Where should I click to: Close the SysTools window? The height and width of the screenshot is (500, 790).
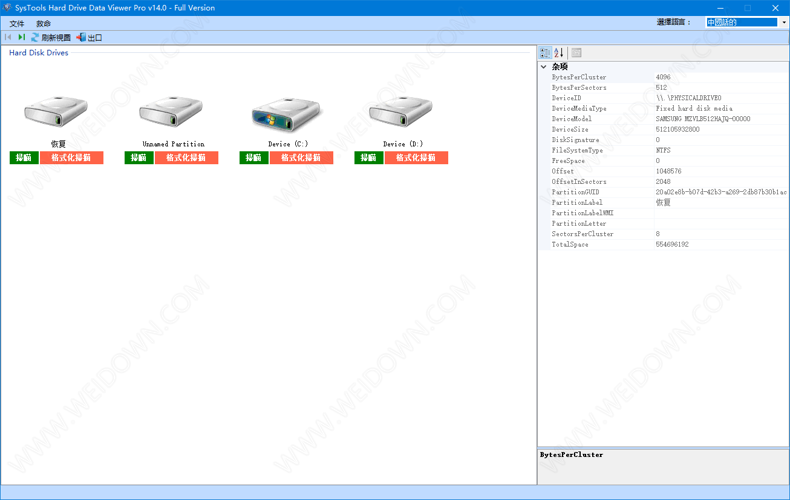pyautogui.click(x=775, y=8)
